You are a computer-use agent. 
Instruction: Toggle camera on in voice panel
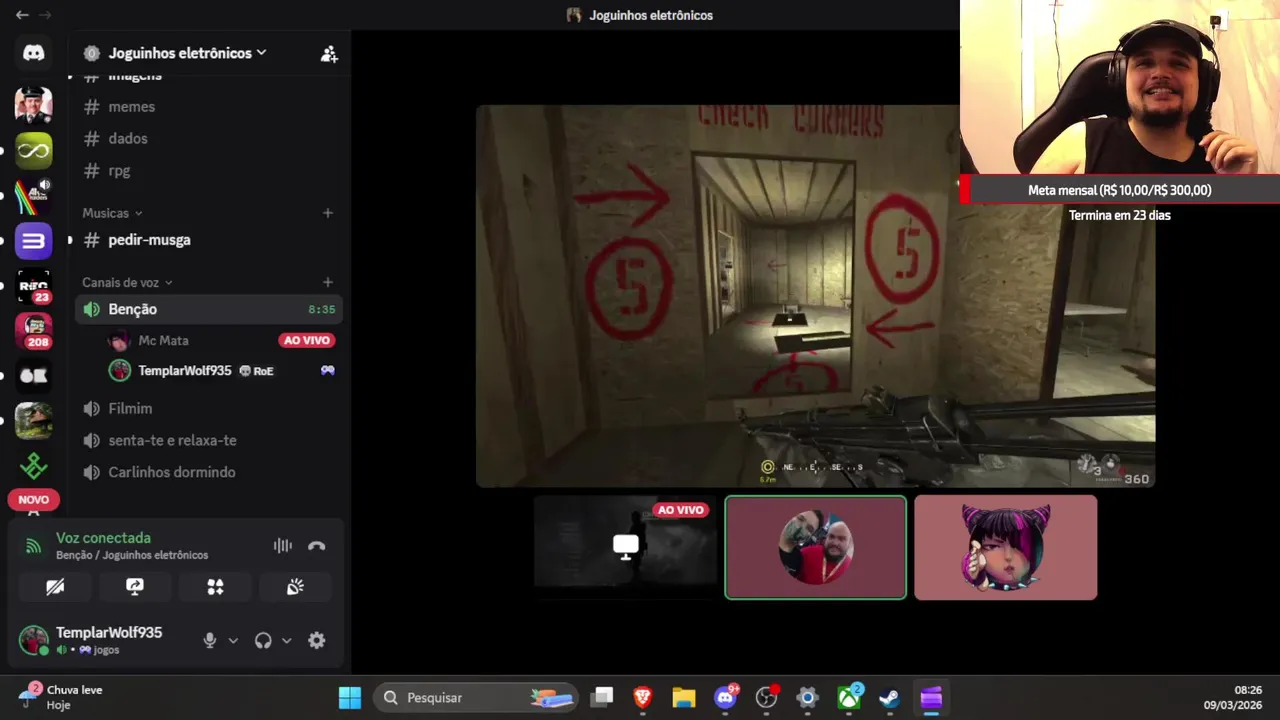(55, 587)
